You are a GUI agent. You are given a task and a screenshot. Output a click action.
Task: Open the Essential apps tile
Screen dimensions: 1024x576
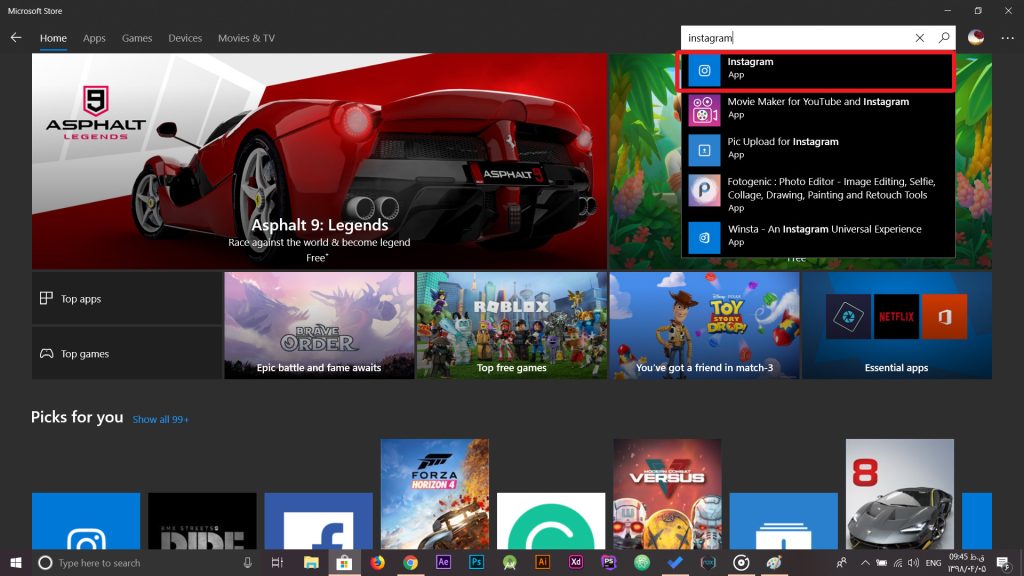[x=896, y=325]
